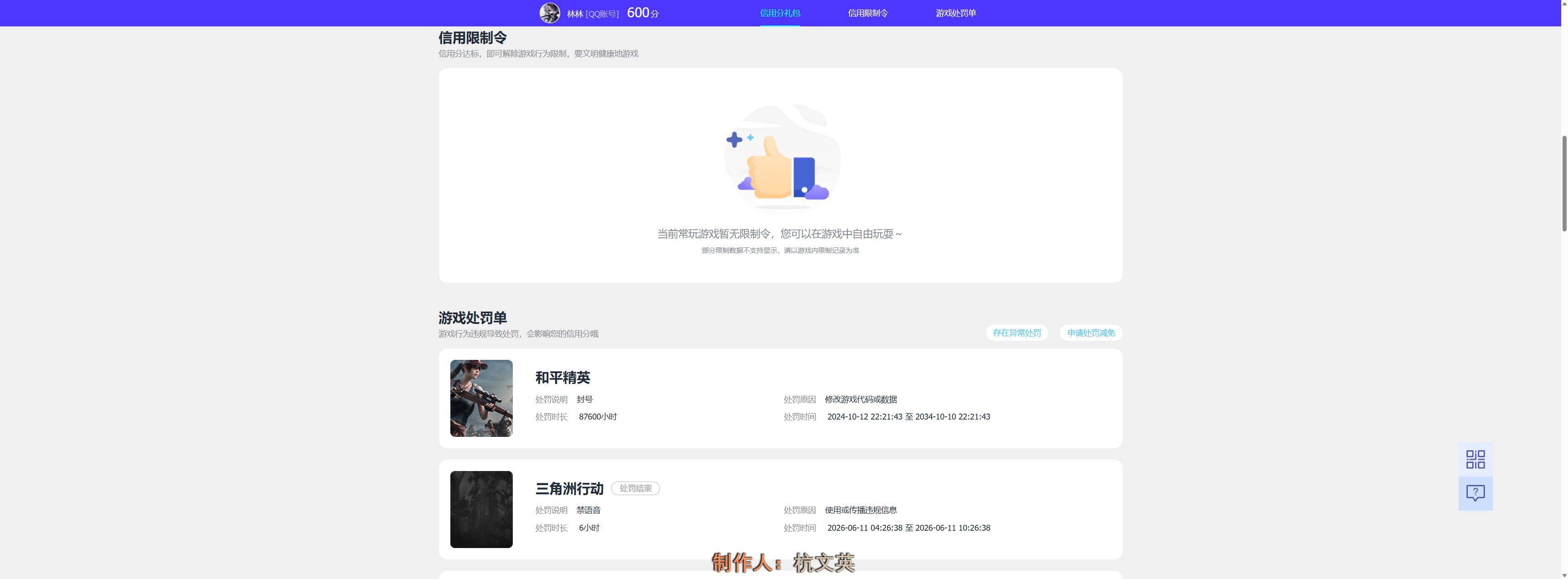This screenshot has height=579, width=1568.
Task: Go to the 游戏处罚单 tab
Action: pyautogui.click(x=956, y=13)
